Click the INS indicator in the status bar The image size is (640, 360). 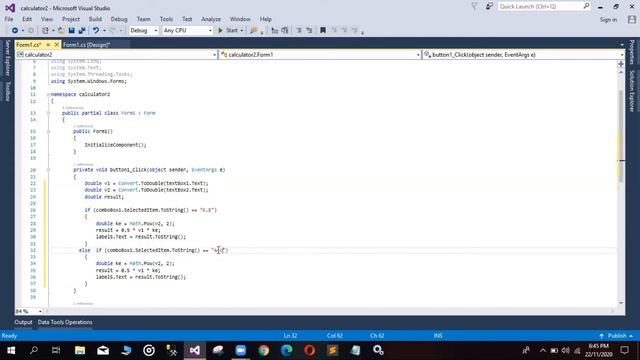coord(438,336)
